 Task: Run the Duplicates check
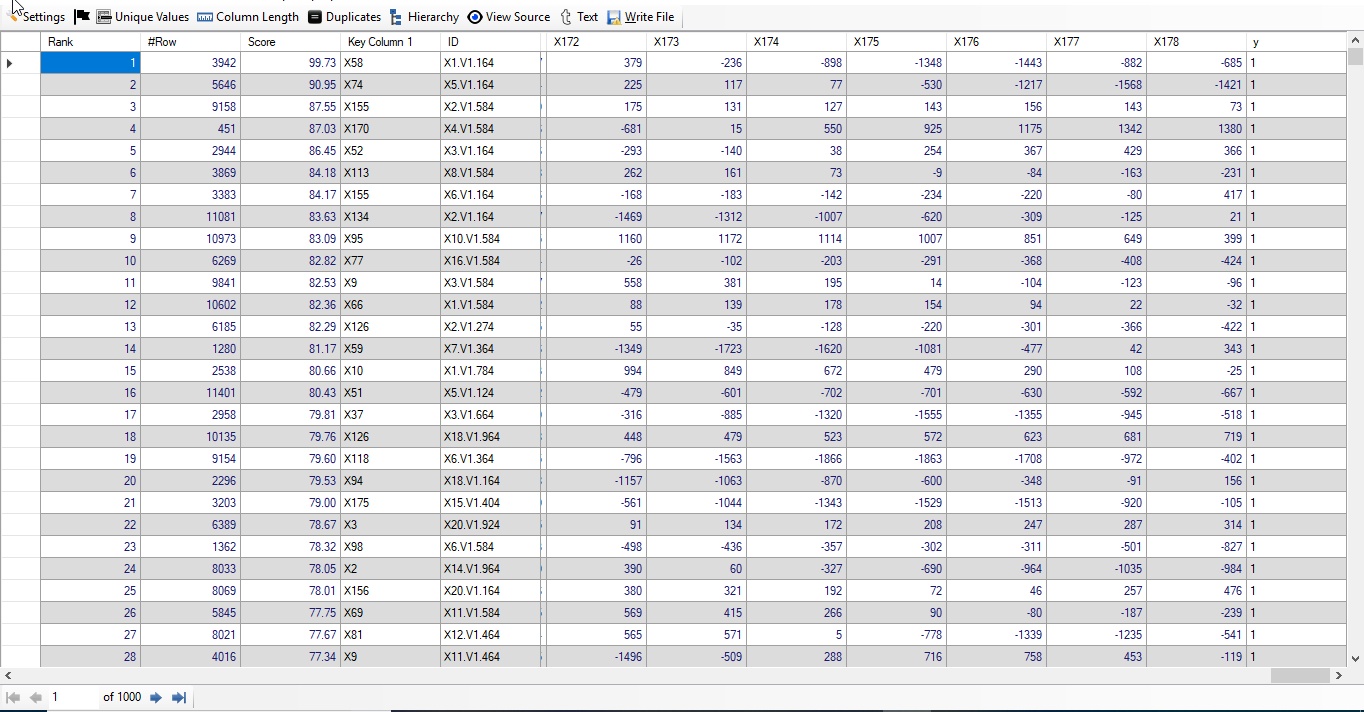coord(344,17)
